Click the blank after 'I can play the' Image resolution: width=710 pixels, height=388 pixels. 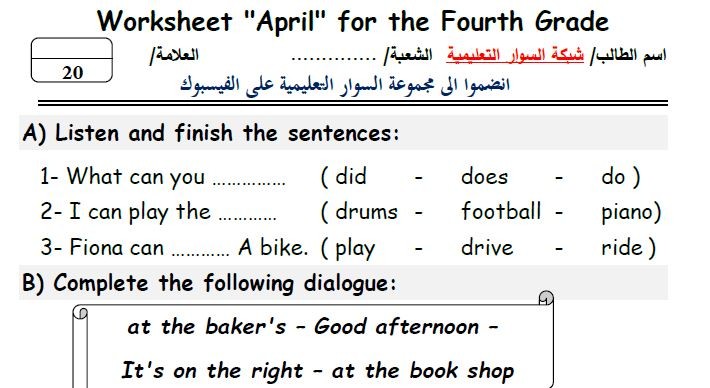coord(247,218)
